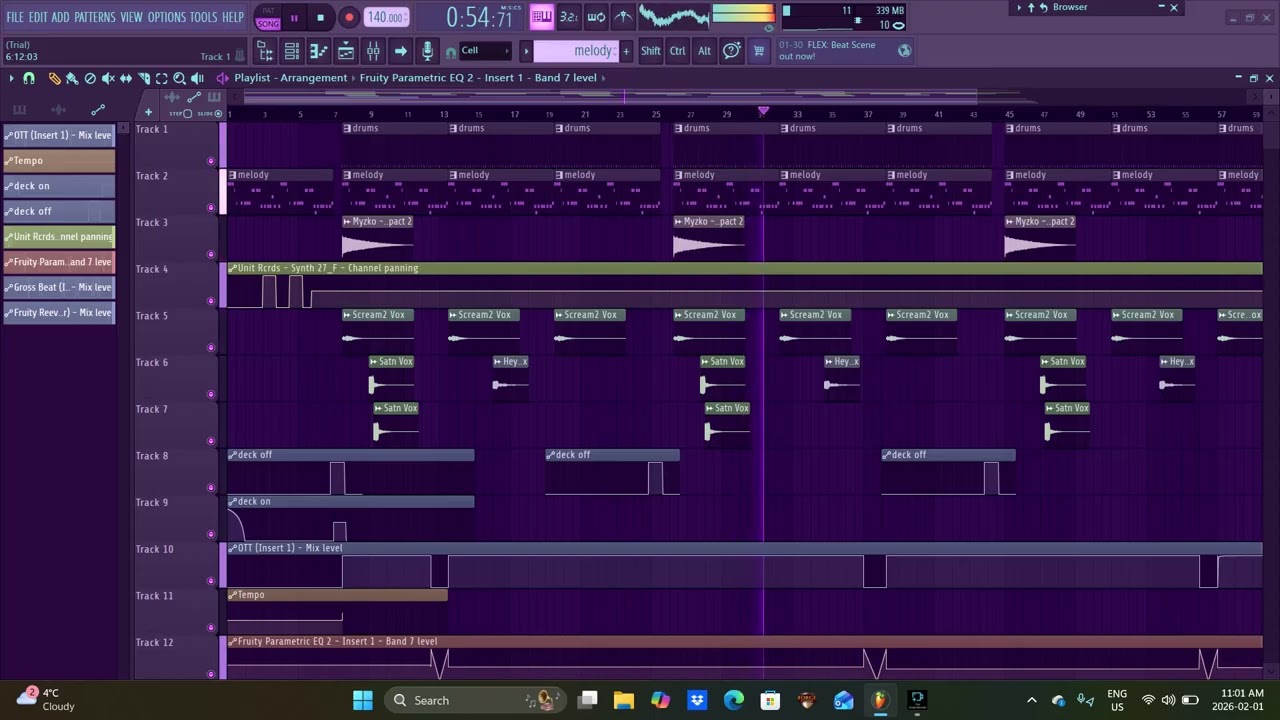The image size is (1280, 720).
Task: Open the melody pattern selector
Action: 577,51
